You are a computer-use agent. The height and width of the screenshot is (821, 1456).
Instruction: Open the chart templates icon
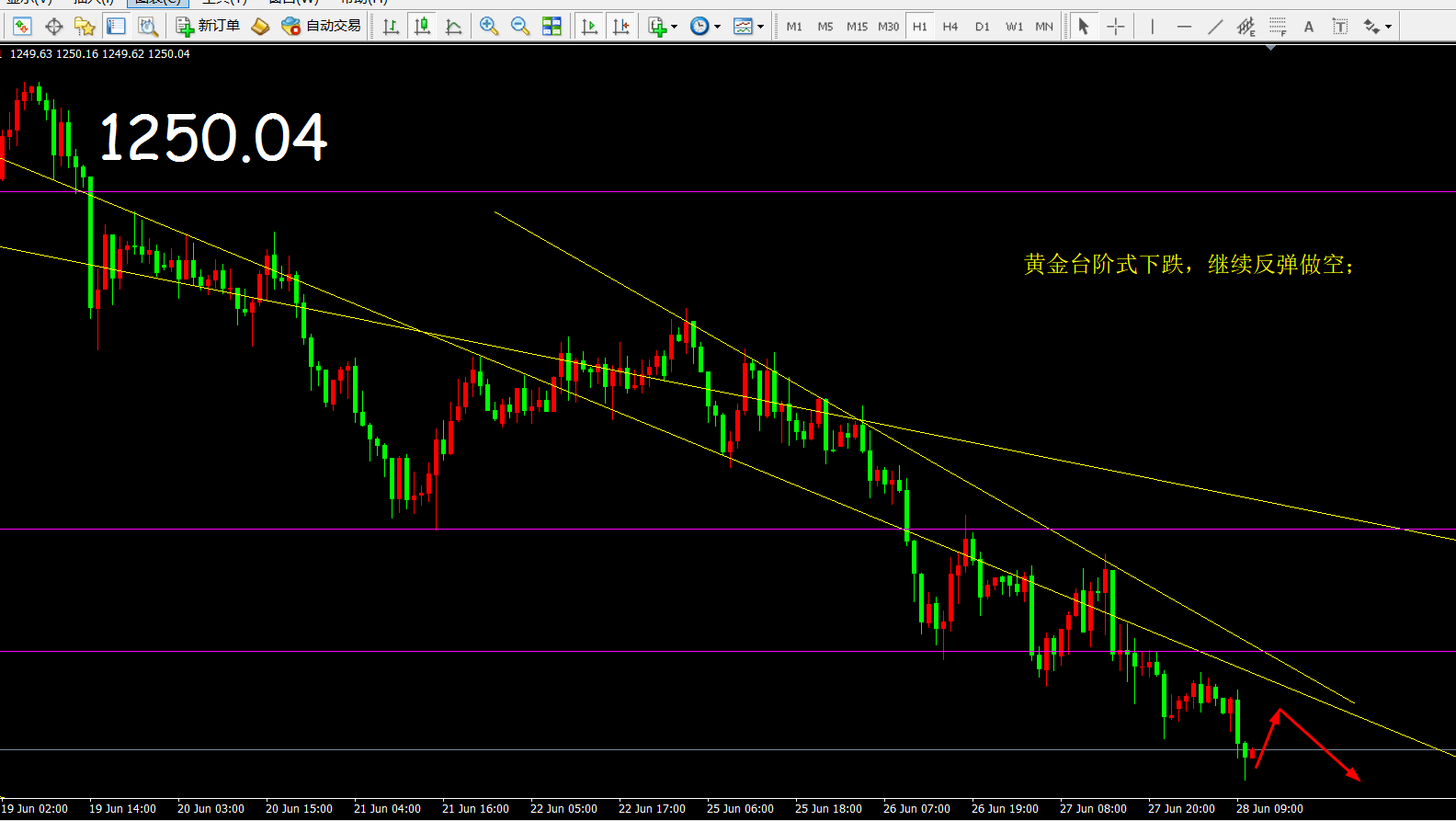[x=743, y=27]
